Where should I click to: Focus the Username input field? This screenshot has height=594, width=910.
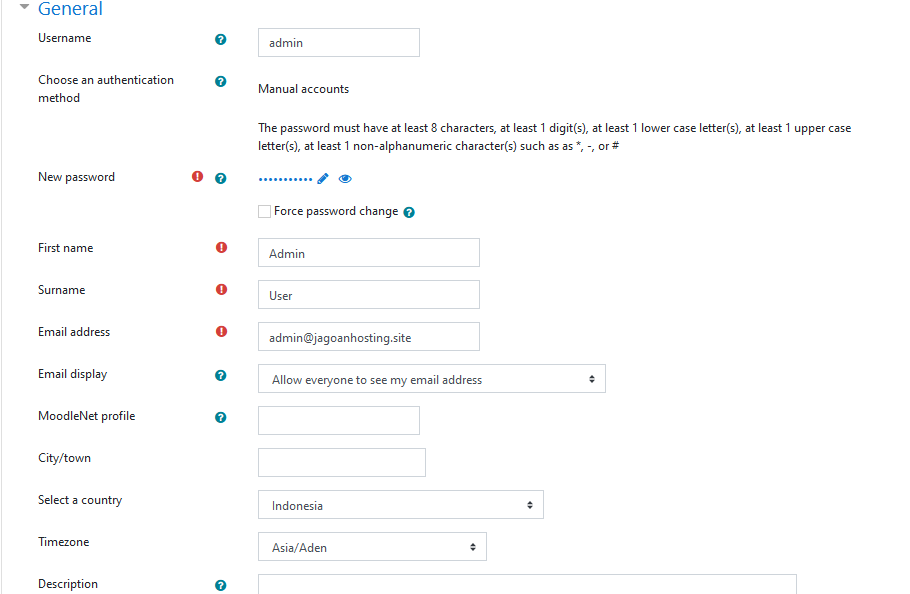[x=339, y=42]
